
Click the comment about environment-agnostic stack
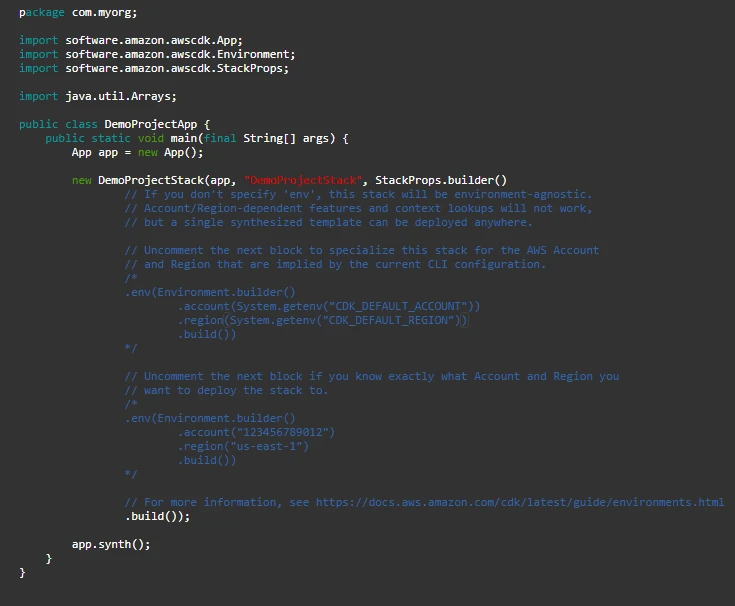pyautogui.click(x=367, y=194)
